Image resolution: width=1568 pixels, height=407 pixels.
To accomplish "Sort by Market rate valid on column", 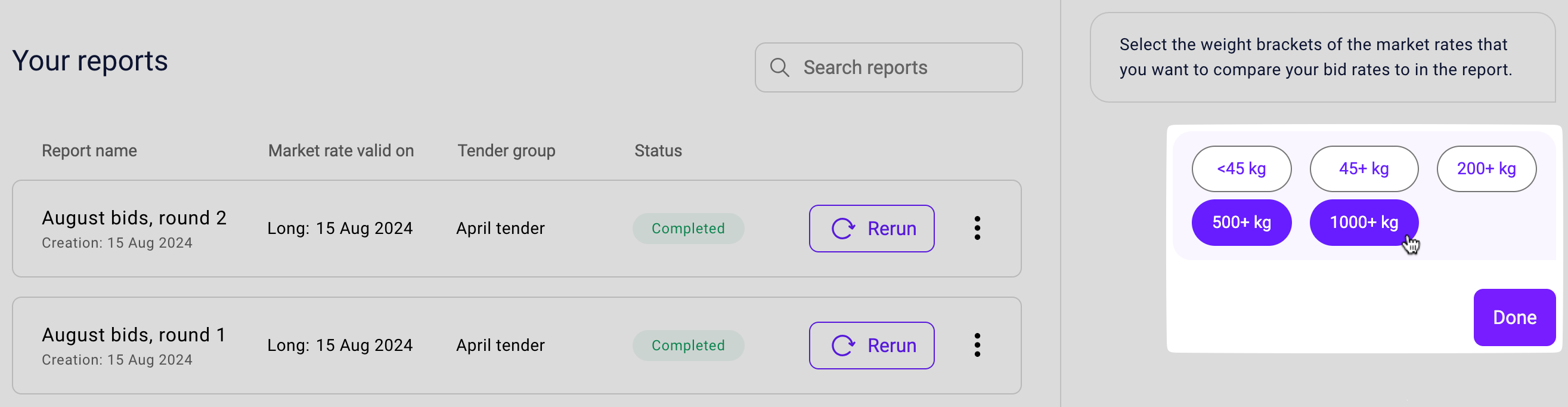I will pyautogui.click(x=341, y=150).
